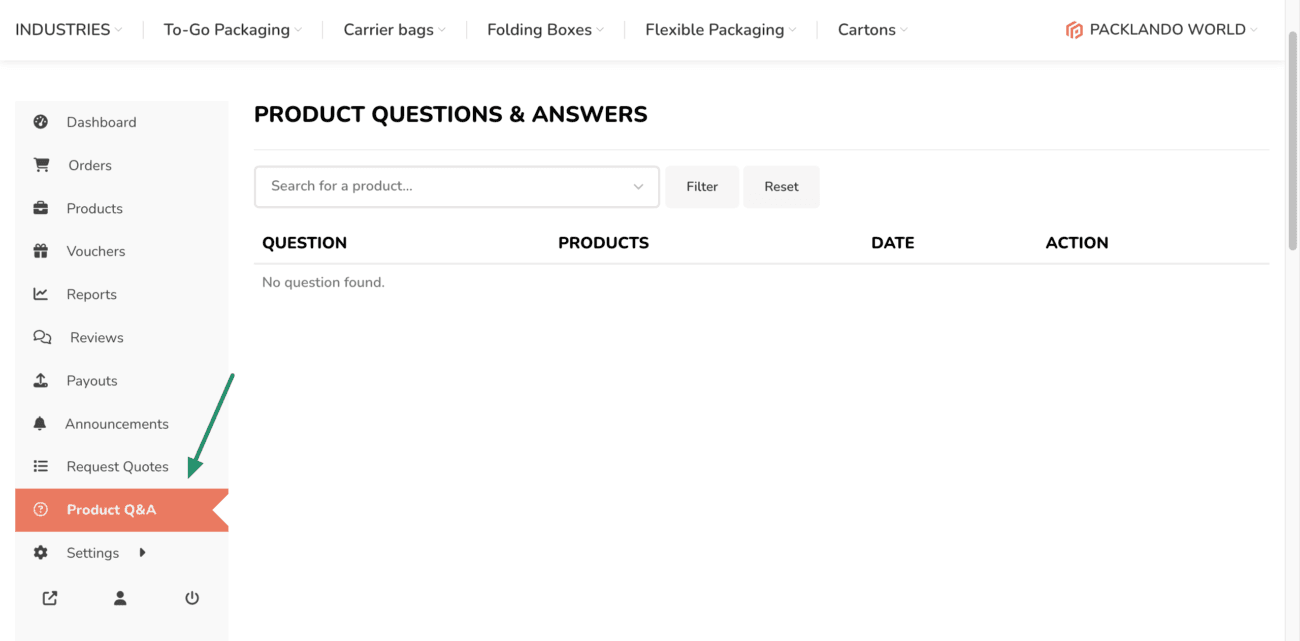Click the Announcements bell icon
Image resolution: width=1300 pixels, height=641 pixels.
40,423
